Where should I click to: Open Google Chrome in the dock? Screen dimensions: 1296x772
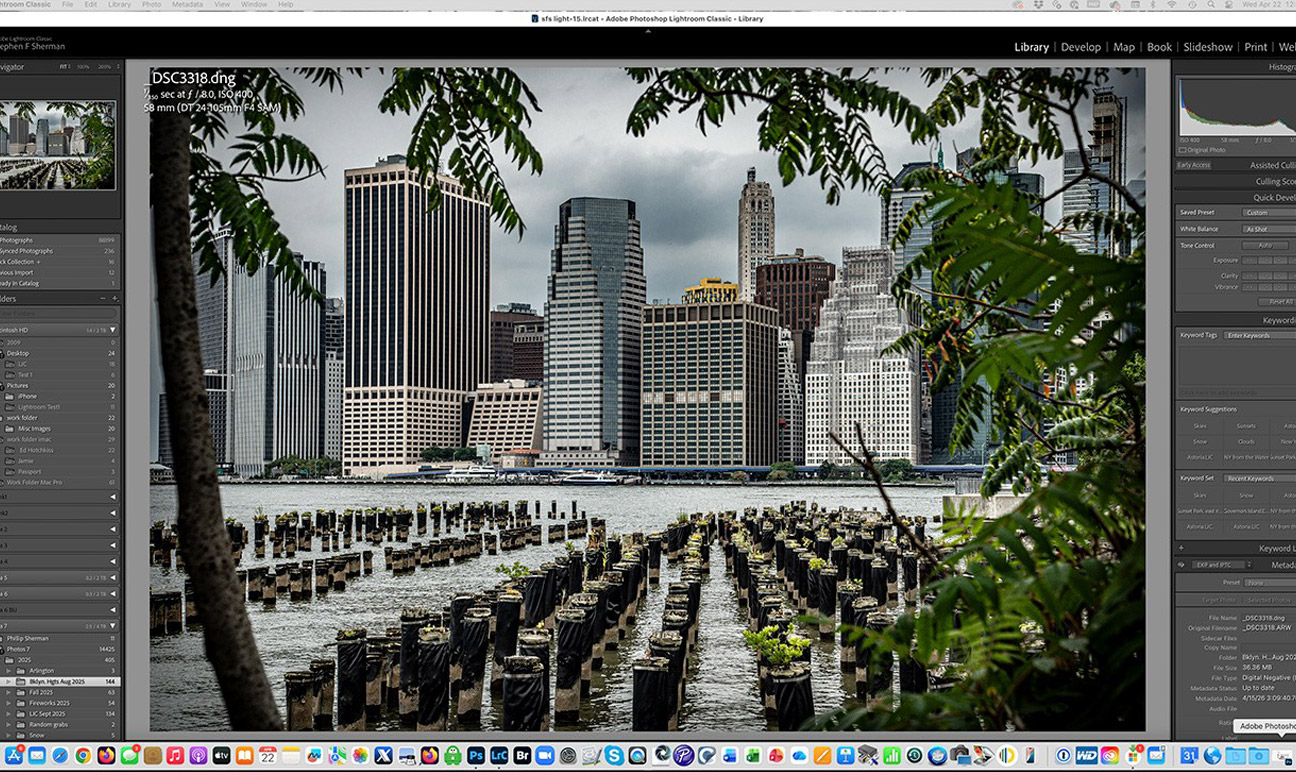(x=83, y=756)
